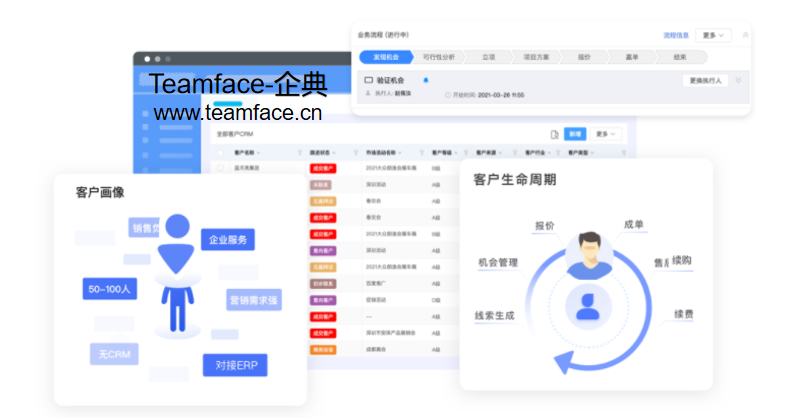Click the 蓝月亮集团 customer name cell

tap(246, 168)
